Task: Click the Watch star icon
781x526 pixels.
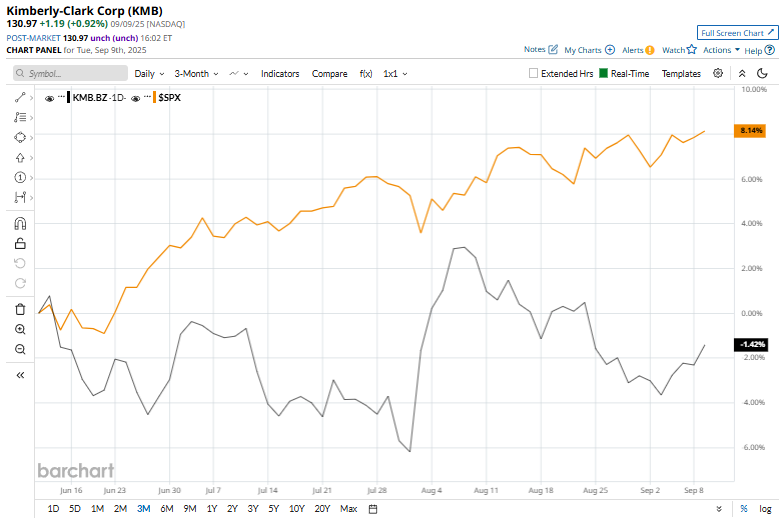Action: pyautogui.click(x=691, y=49)
